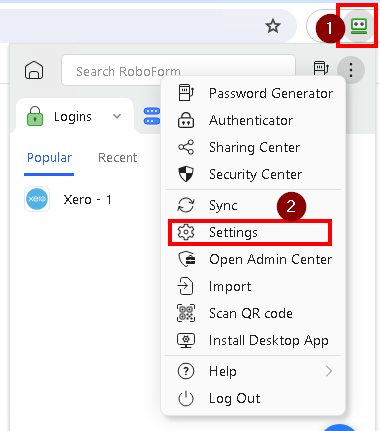Switch to the Recent tab
Image resolution: width=380 pixels, height=431 pixels.
pyautogui.click(x=117, y=157)
